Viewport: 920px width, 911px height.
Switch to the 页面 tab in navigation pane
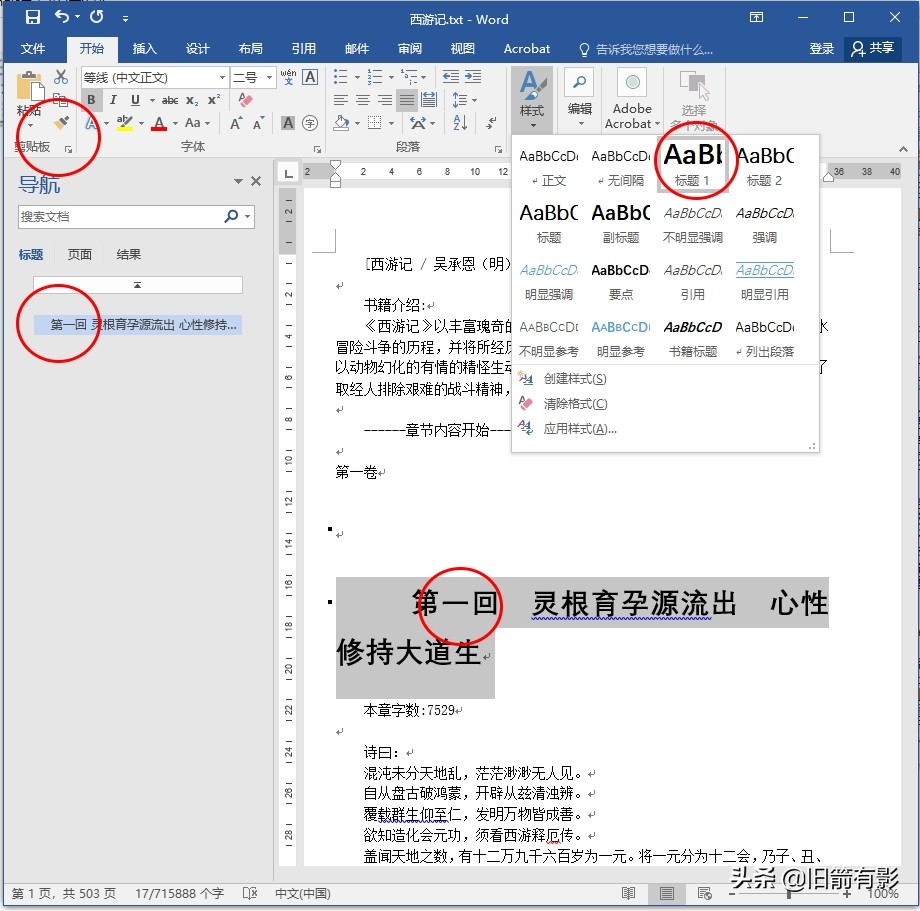coord(79,254)
